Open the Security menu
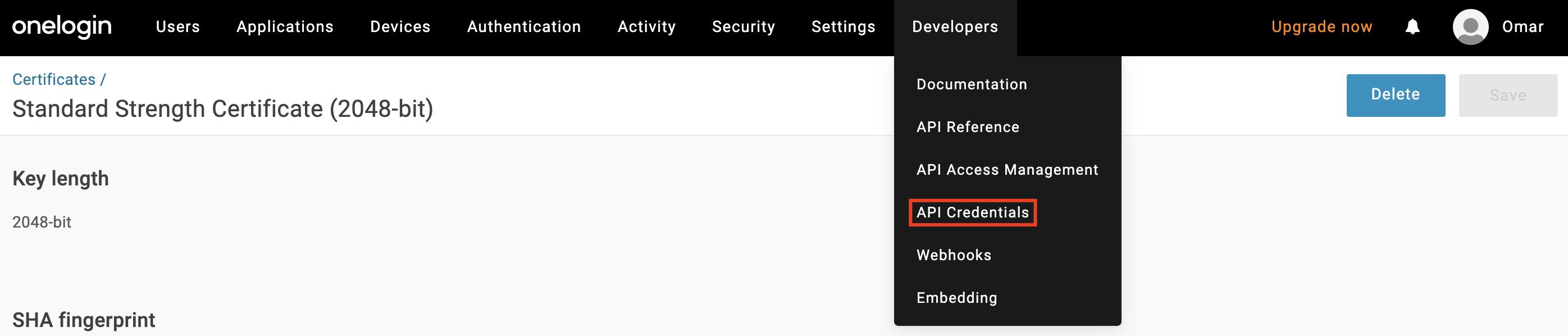This screenshot has height=336, width=1568. 743,27
